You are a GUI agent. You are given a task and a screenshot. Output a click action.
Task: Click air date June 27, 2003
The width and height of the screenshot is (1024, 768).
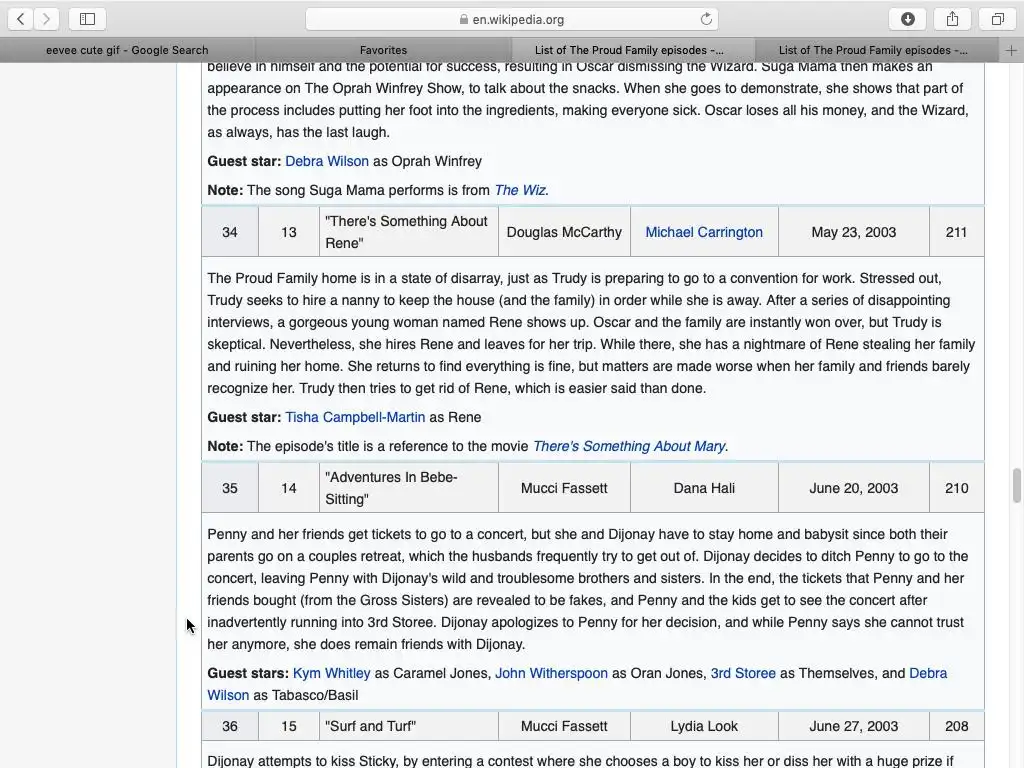(854, 726)
